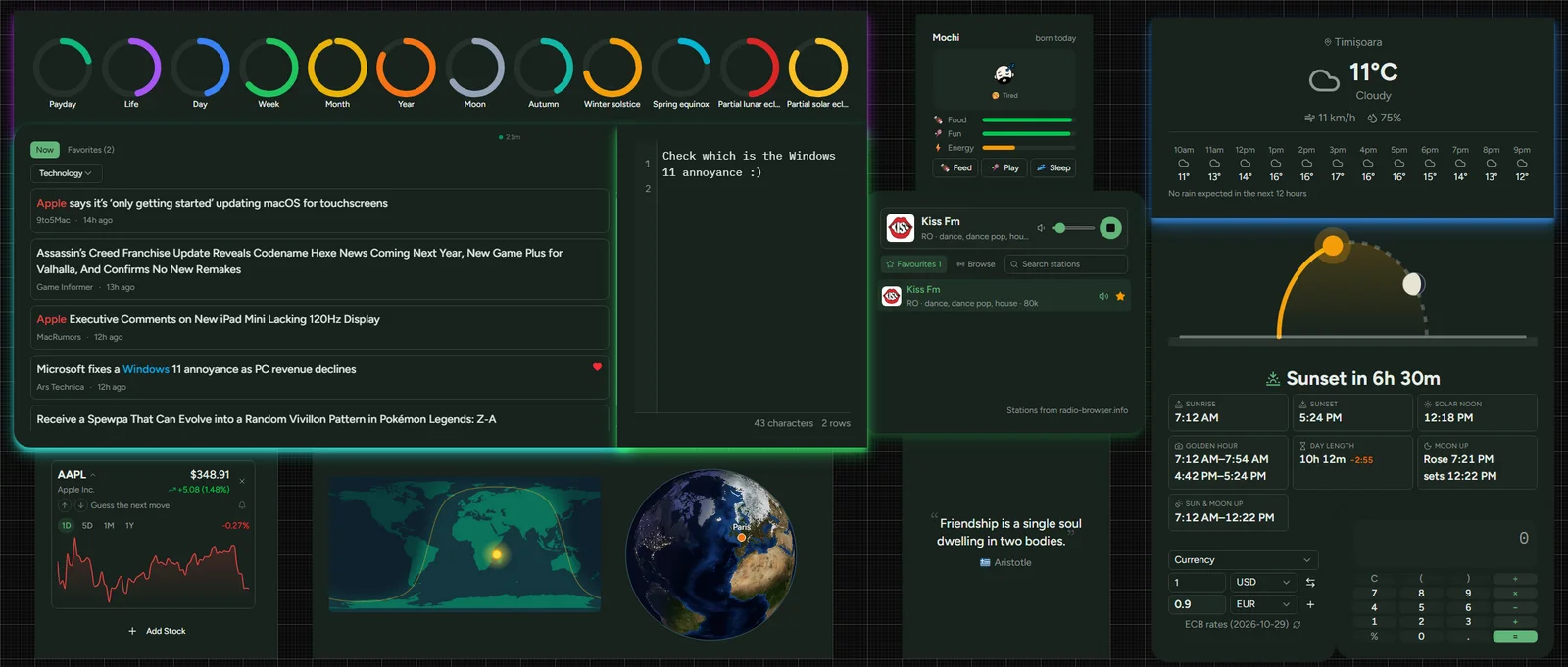1568x667 pixels.
Task: Guess AAPL moves up with arrow
Action: tap(65, 505)
